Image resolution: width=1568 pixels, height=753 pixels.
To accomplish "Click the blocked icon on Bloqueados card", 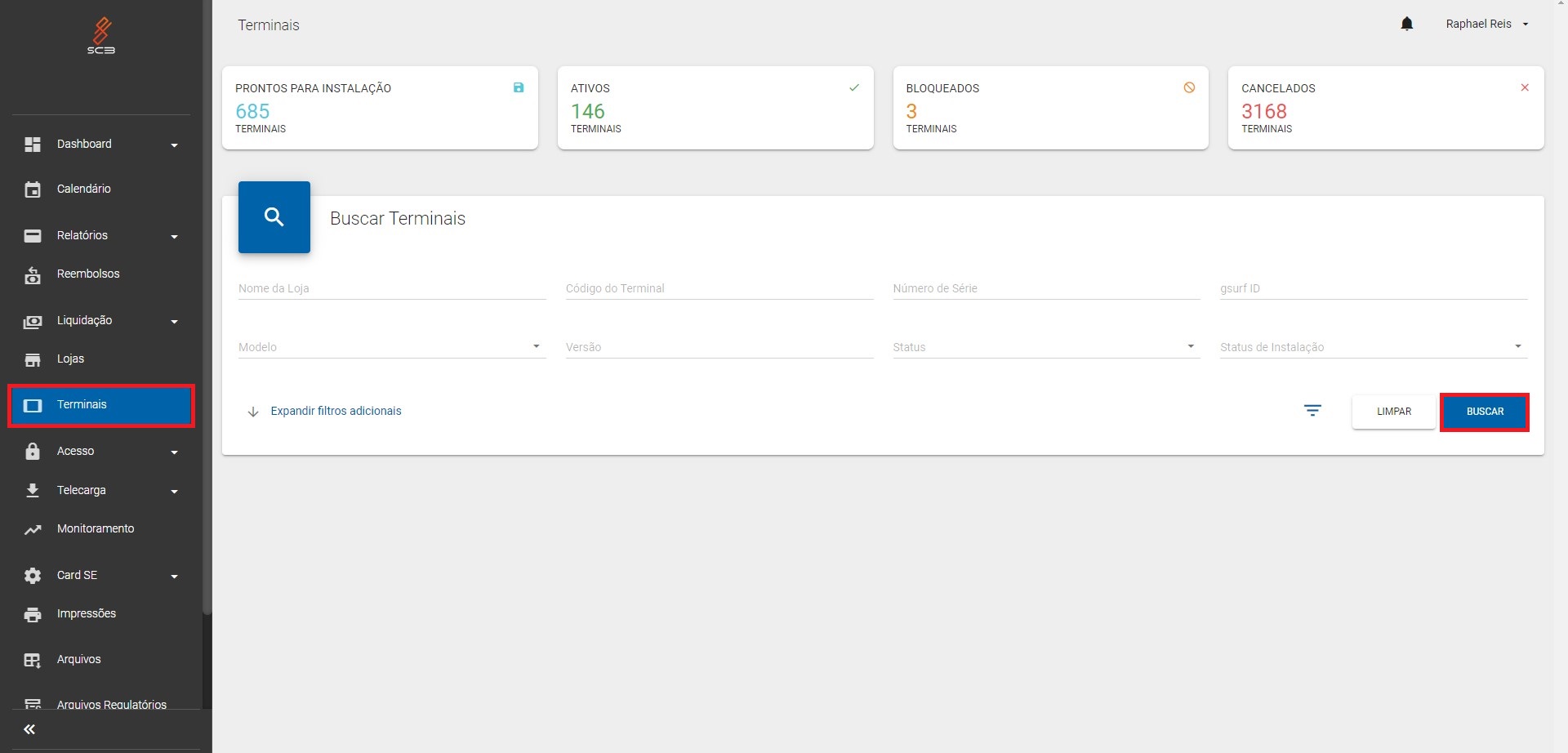I will pos(1189,87).
